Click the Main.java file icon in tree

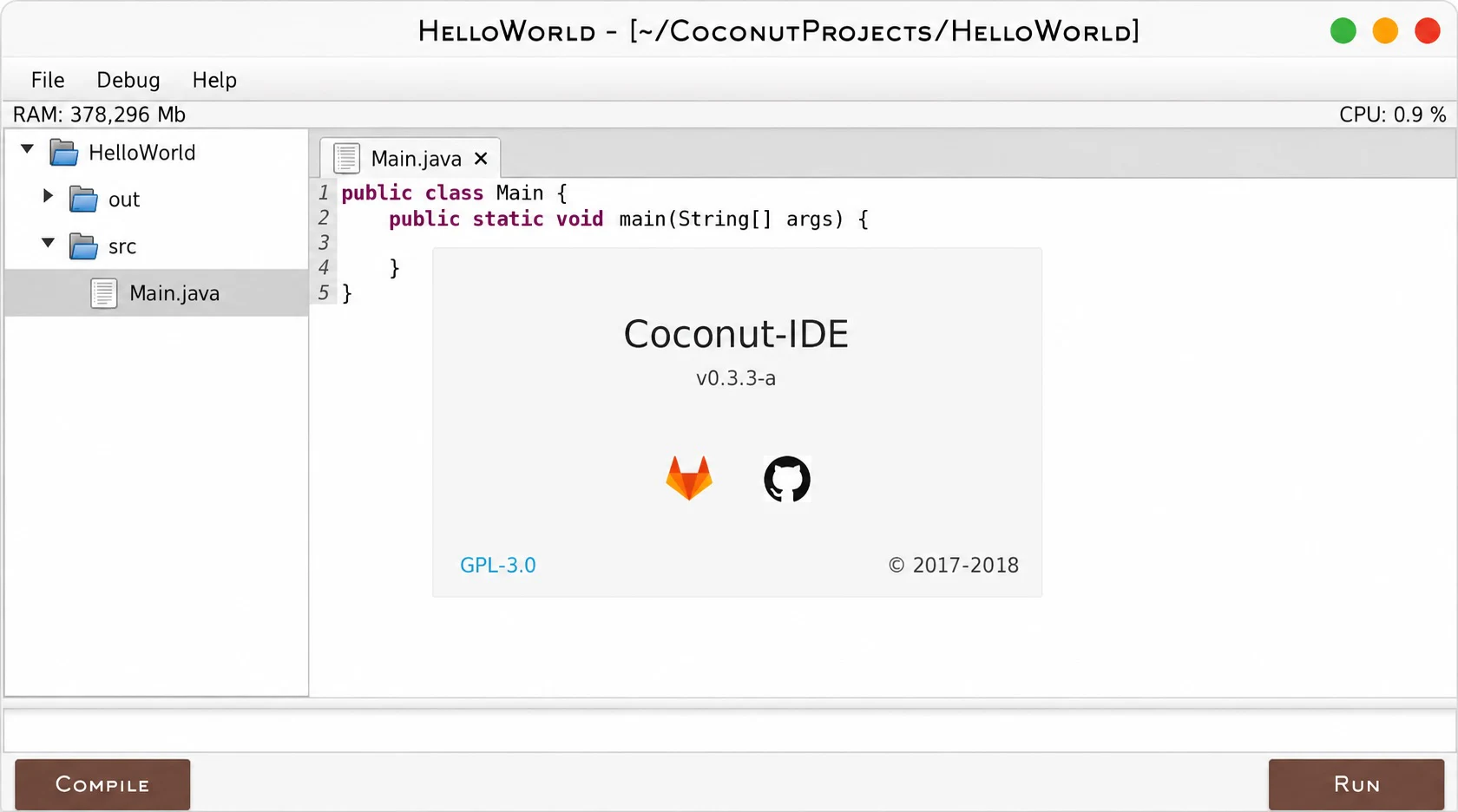click(x=104, y=293)
